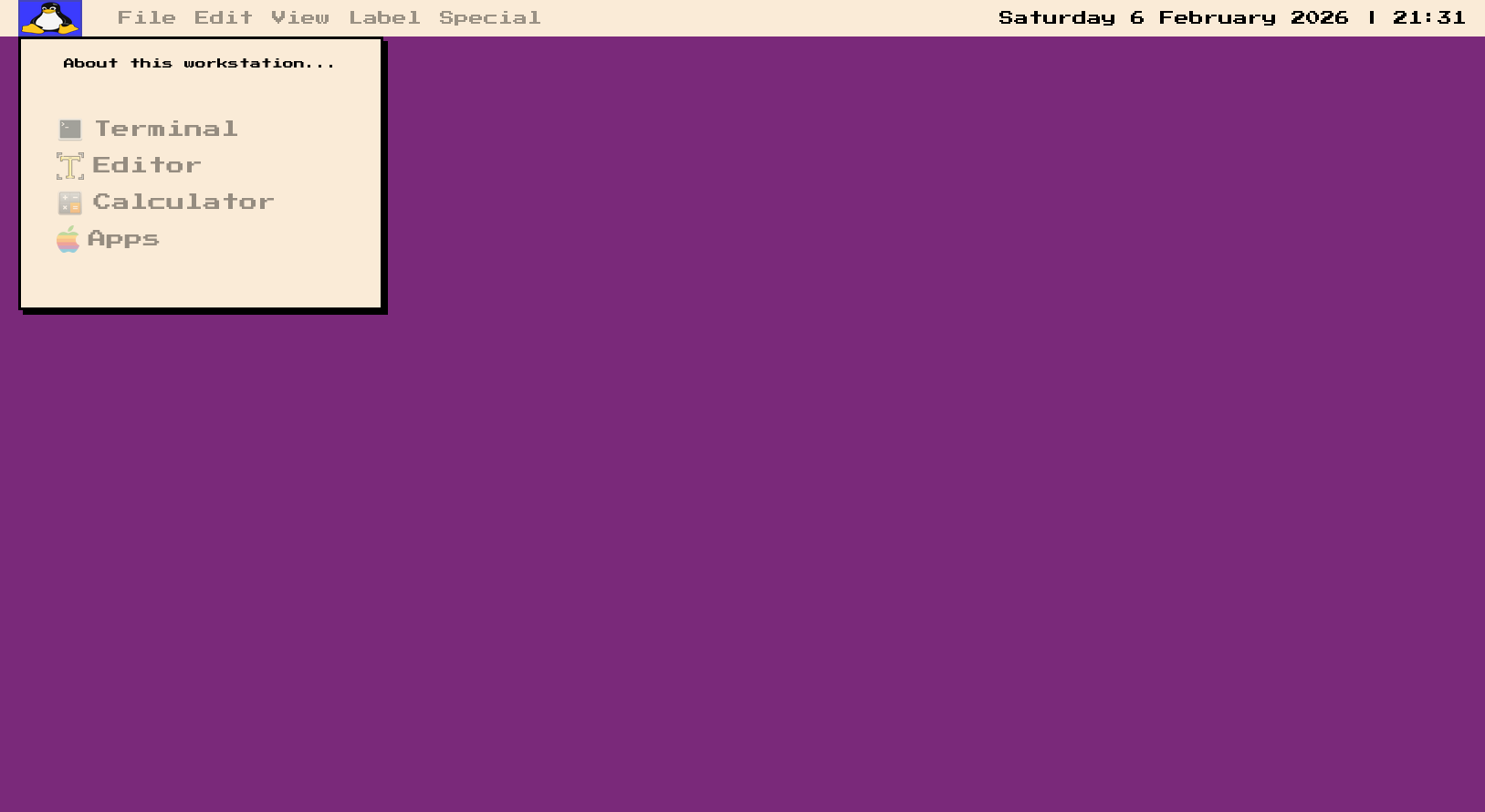Click the Calculator icon in the menu
The image size is (1485, 812).
pos(70,203)
